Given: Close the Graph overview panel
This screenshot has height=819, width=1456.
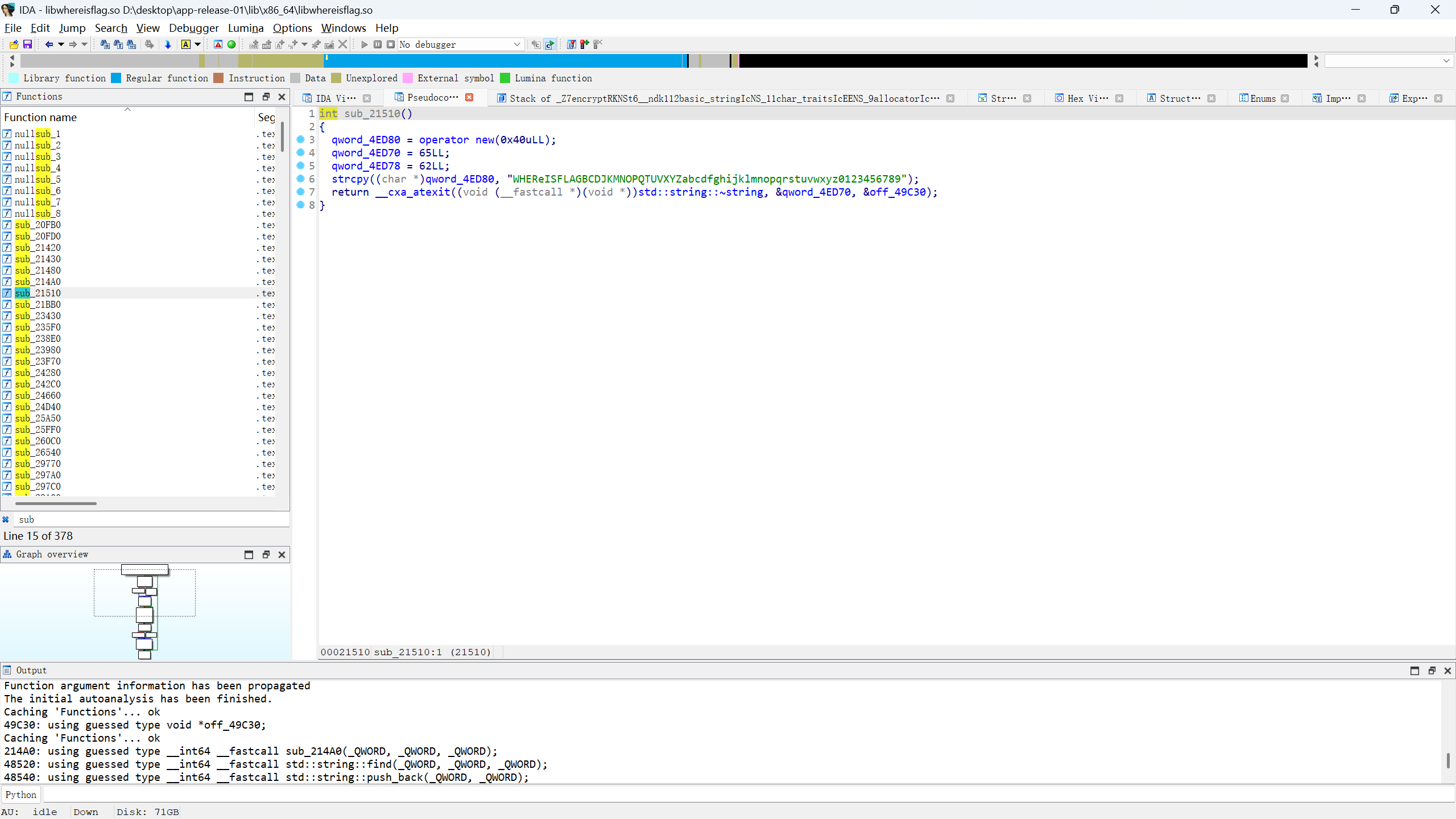Looking at the screenshot, I should tap(282, 555).
